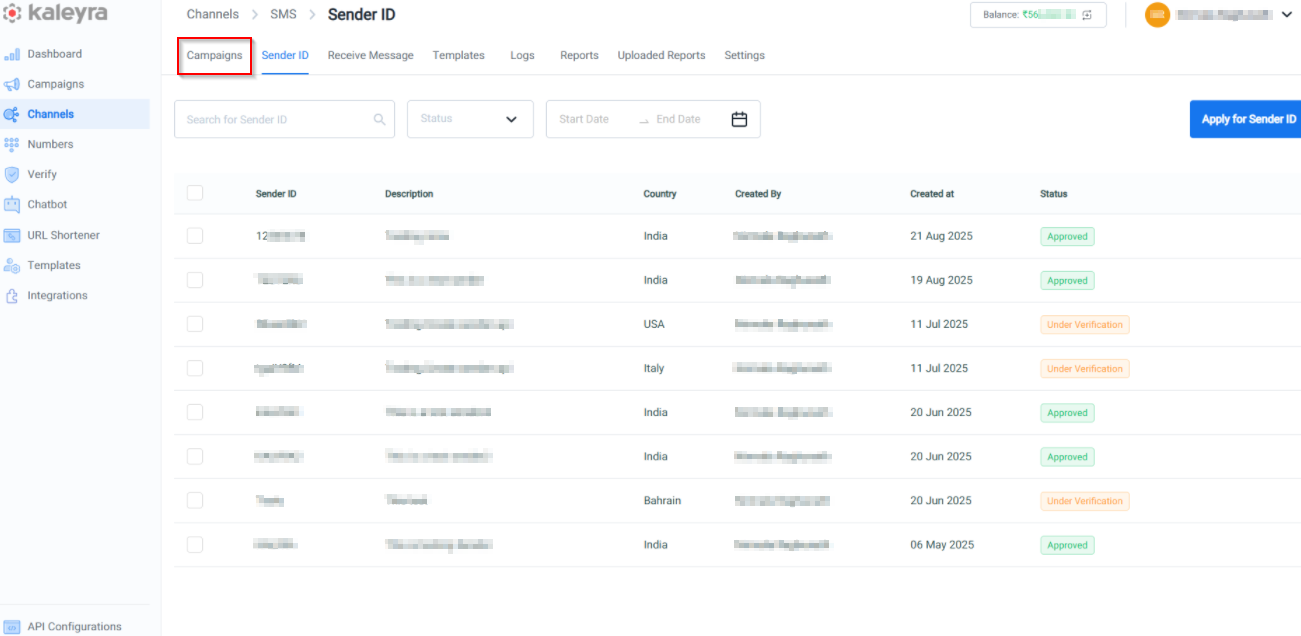
Task: Click the orange user avatar
Action: [x=1157, y=15]
